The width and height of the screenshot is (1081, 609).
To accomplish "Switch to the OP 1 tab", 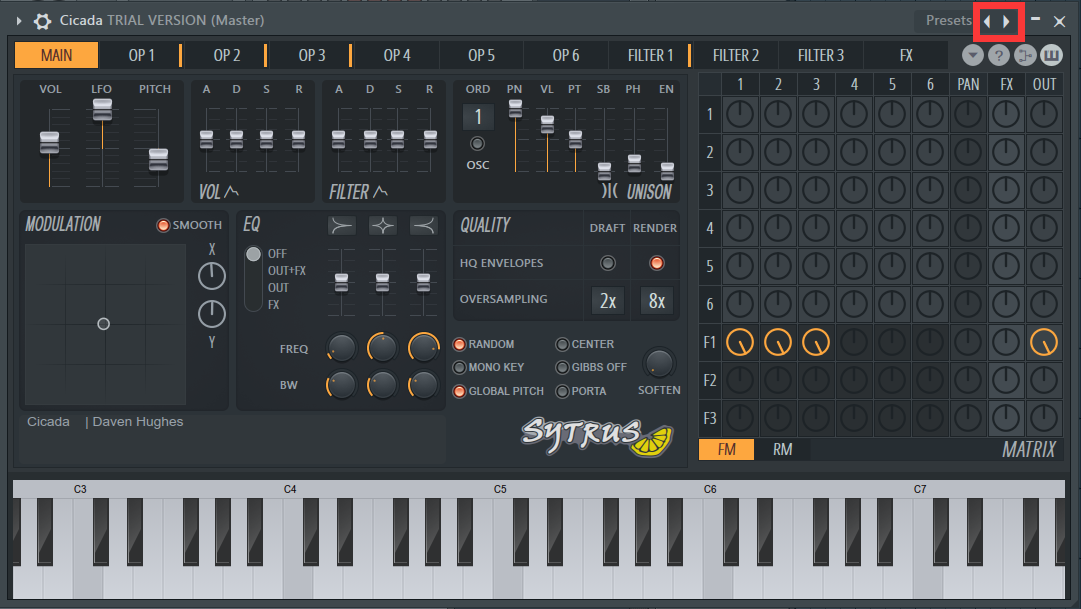I will (141, 55).
